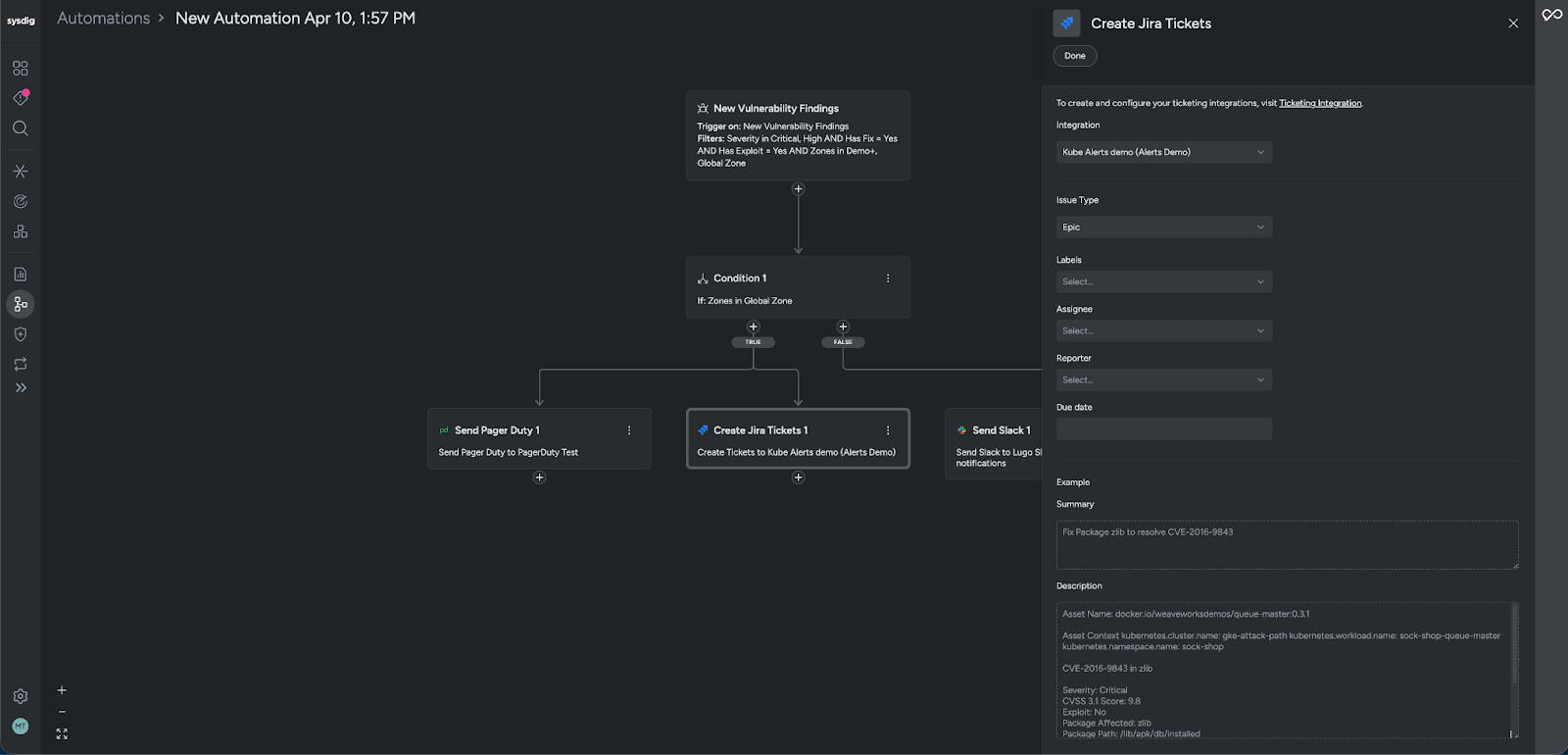Add step on the FALSE branch

click(843, 327)
